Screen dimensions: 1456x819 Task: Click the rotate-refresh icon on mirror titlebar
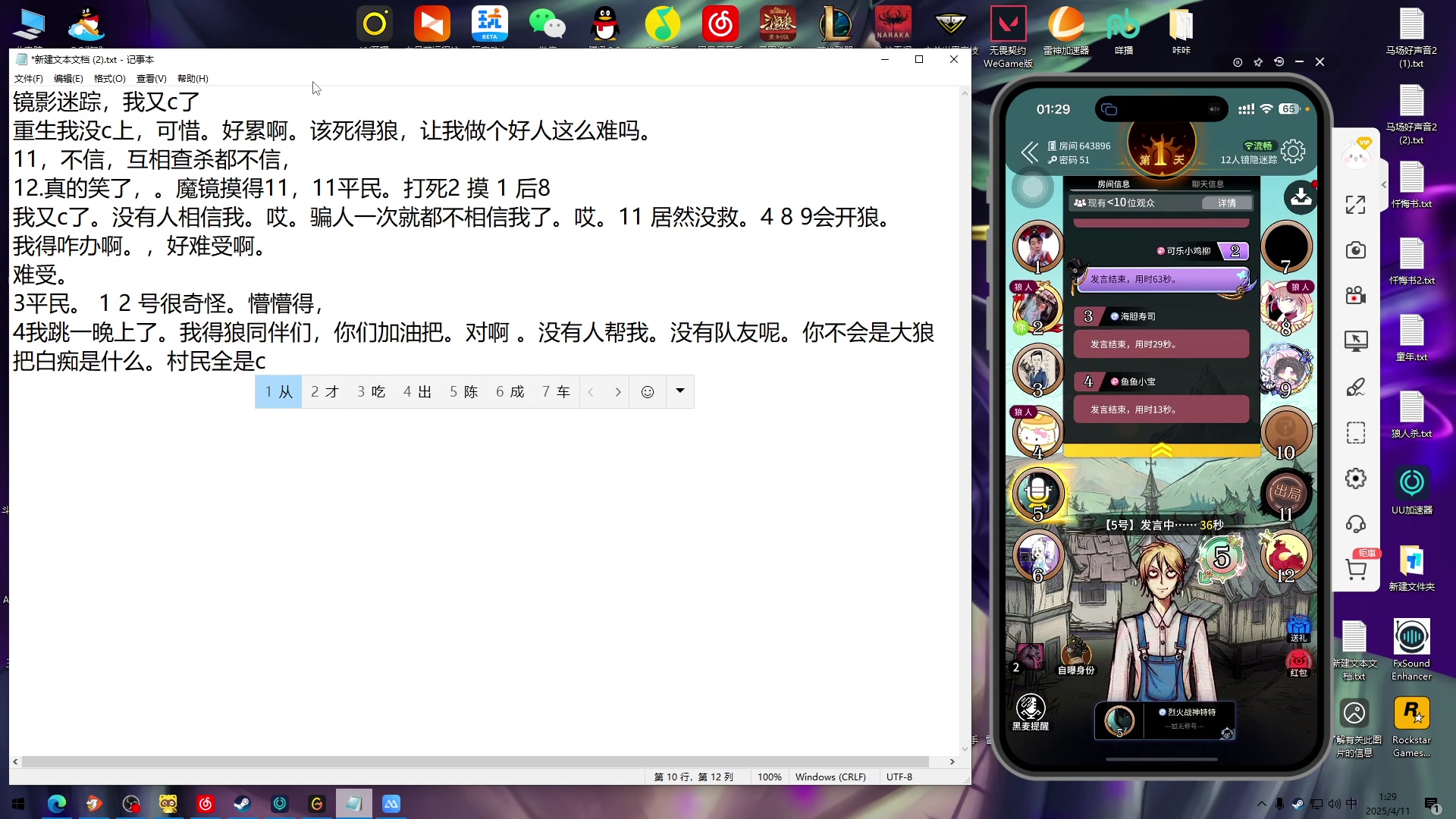(x=1279, y=62)
